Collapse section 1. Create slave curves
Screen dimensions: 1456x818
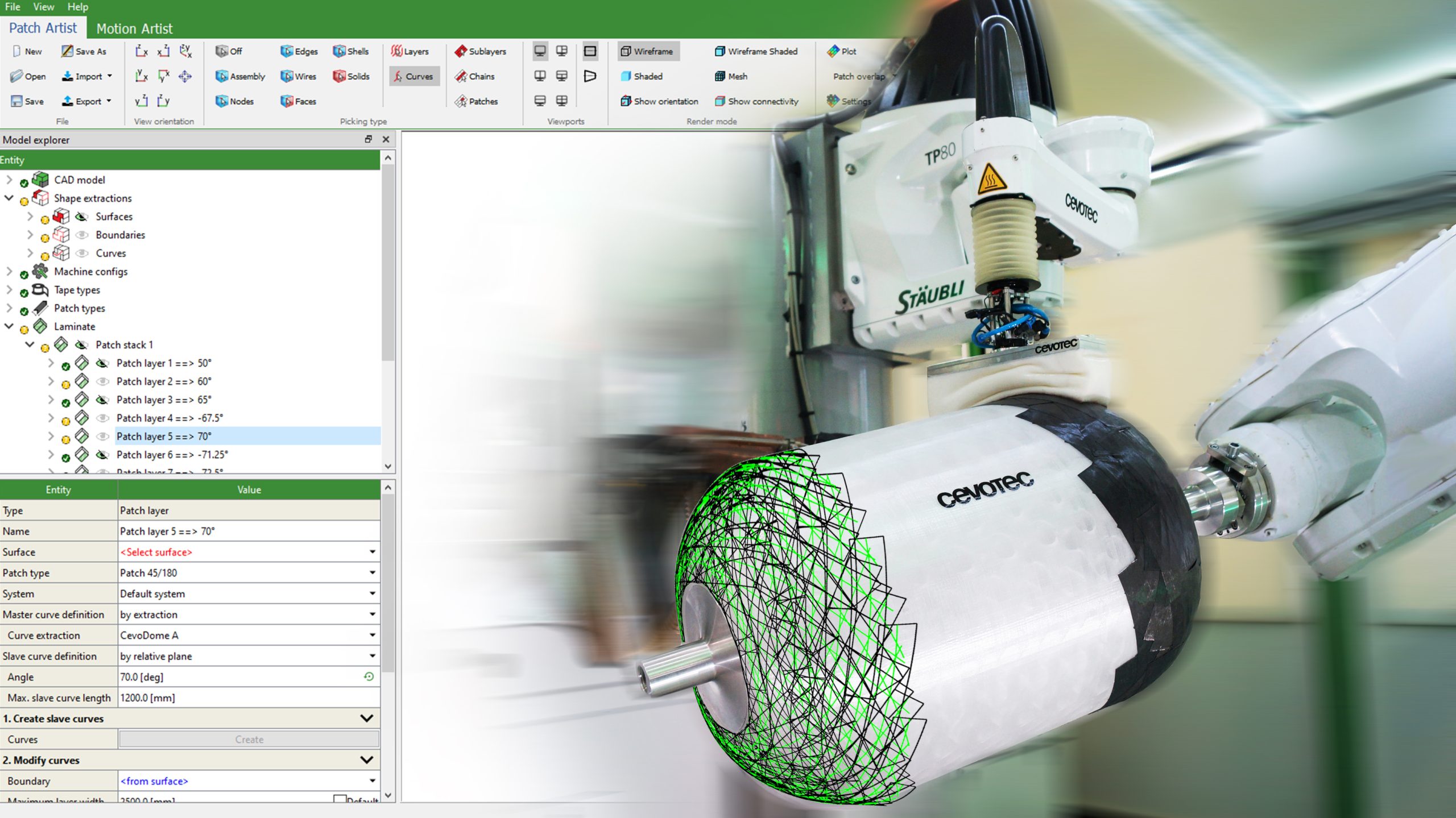tap(367, 719)
